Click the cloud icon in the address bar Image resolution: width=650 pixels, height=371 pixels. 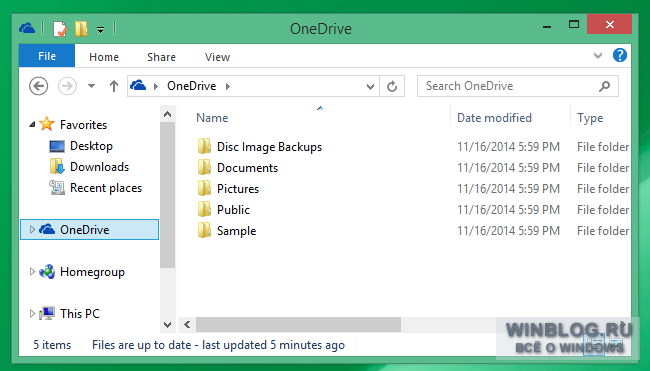coord(138,86)
